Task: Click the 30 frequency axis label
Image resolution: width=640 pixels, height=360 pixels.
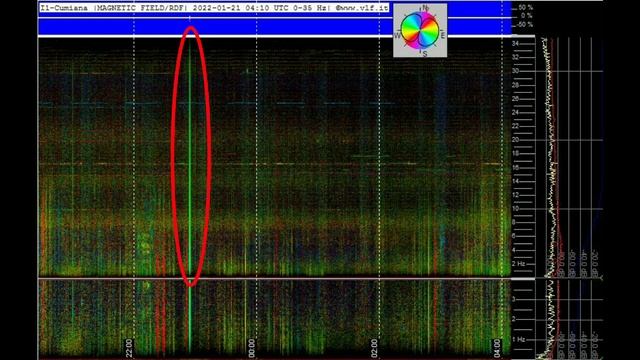Action: 516,71
